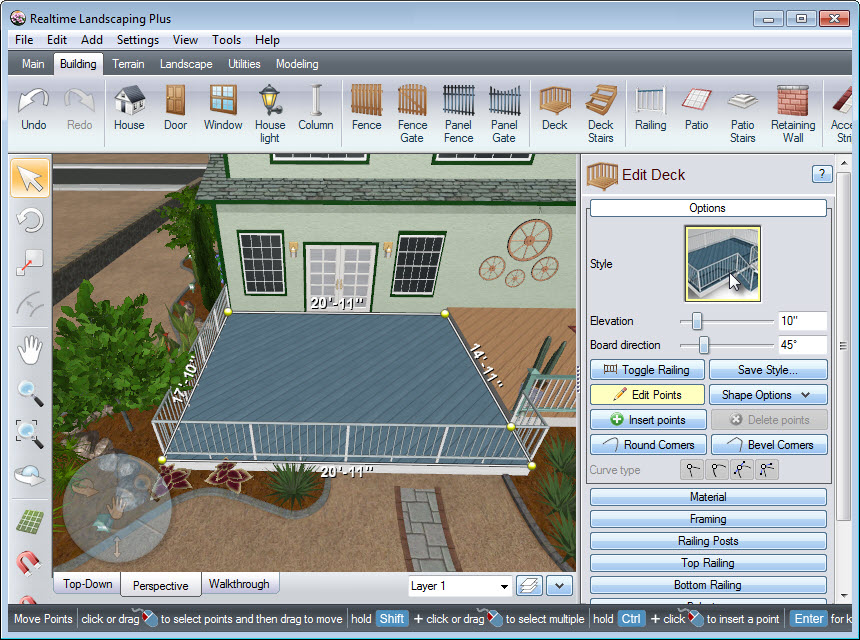Click the Board direction slider handle
This screenshot has height=640, width=860.
point(704,345)
